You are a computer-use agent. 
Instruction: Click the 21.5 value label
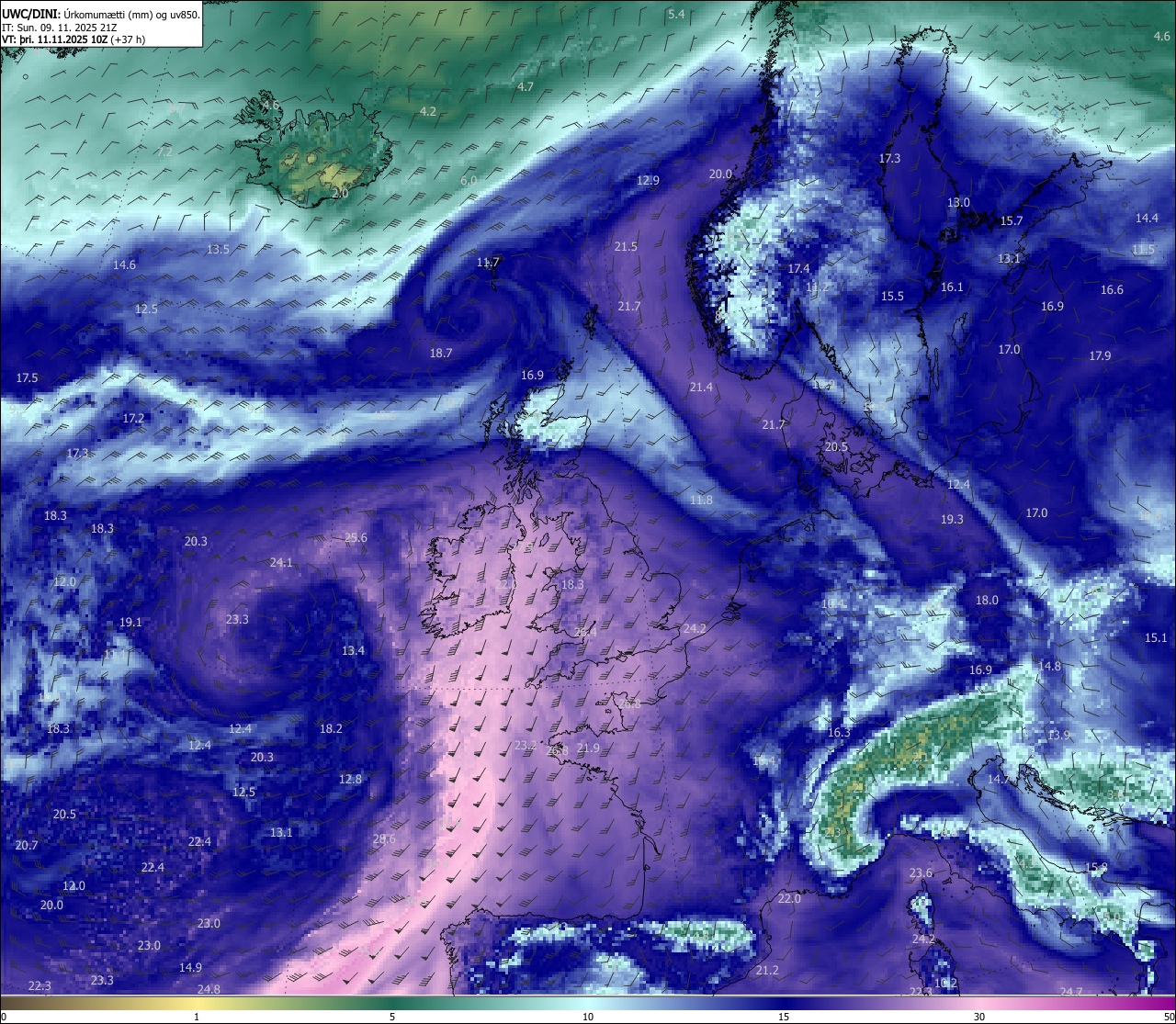626,246
